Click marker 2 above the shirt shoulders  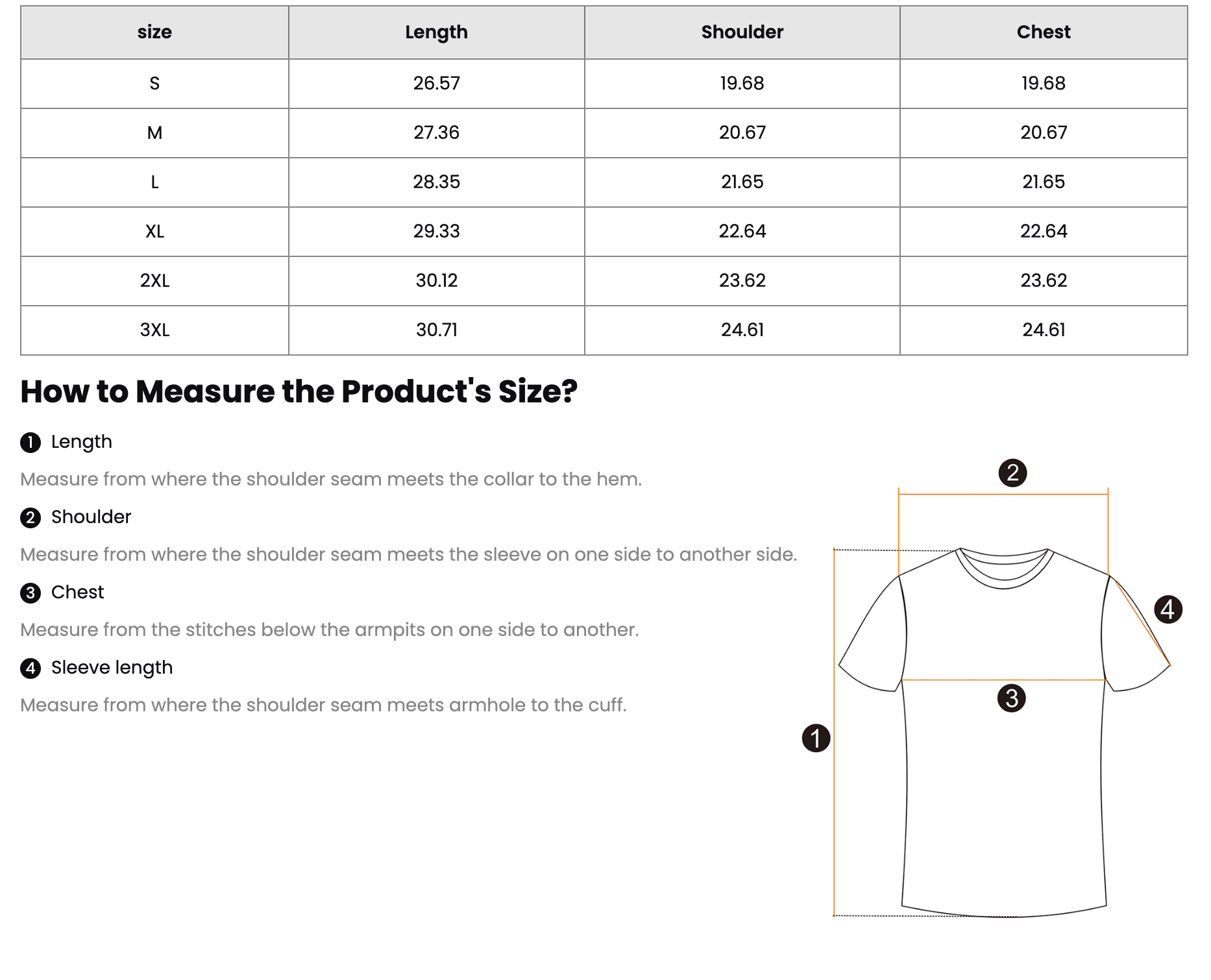pos(1012,472)
